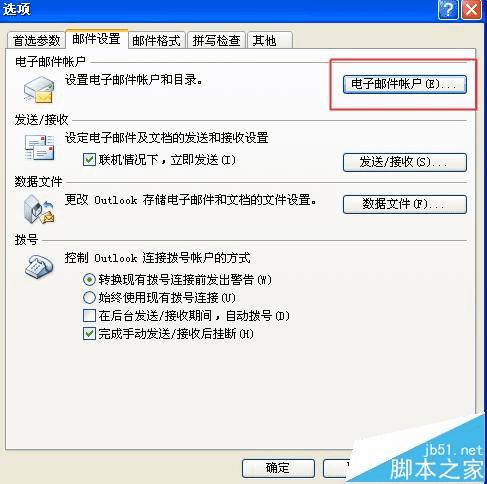Click the help question mark icon

pos(448,10)
